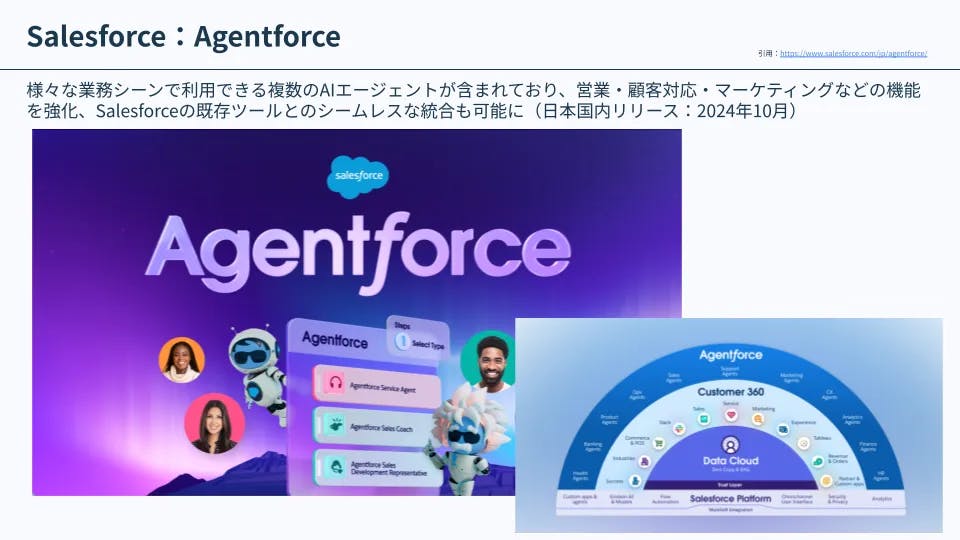Viewport: 960px width, 540px height.
Task: Click the Service heart icon in Customer 360
Action: pyautogui.click(x=731, y=415)
